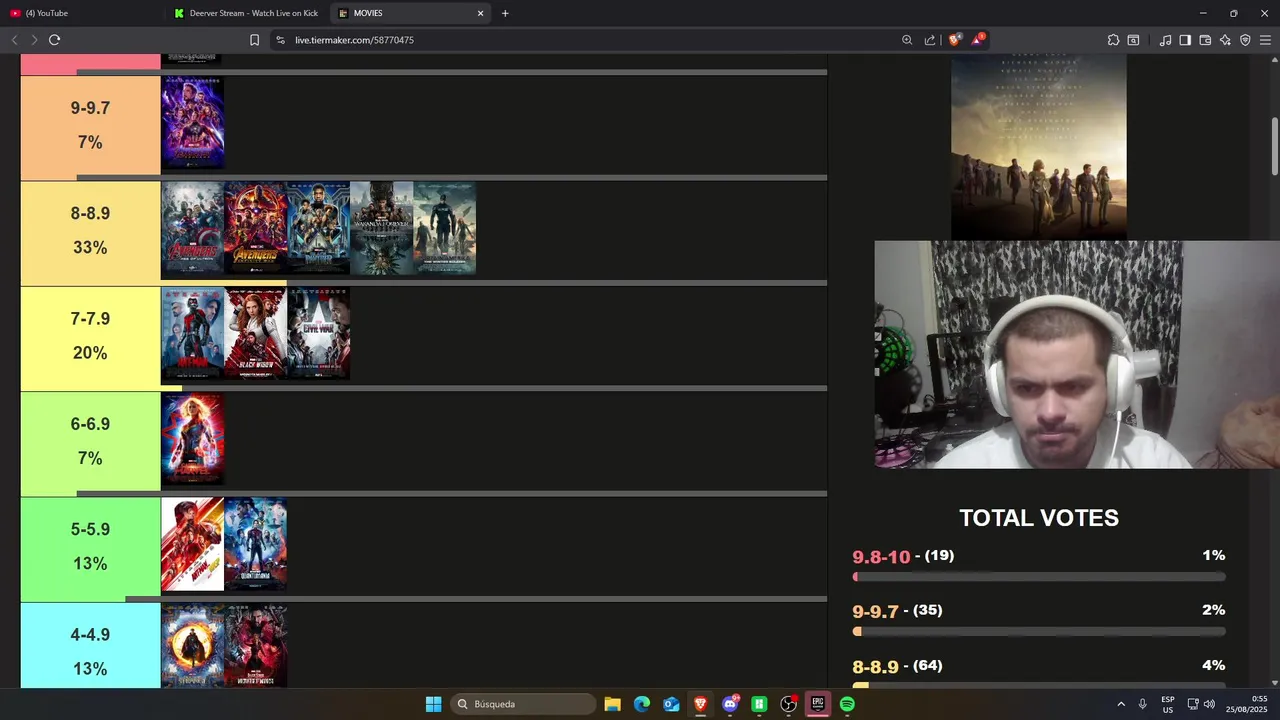Screen dimensions: 1280x720
Task: Open Leo AI sparkle icon
Action: 1225,40
